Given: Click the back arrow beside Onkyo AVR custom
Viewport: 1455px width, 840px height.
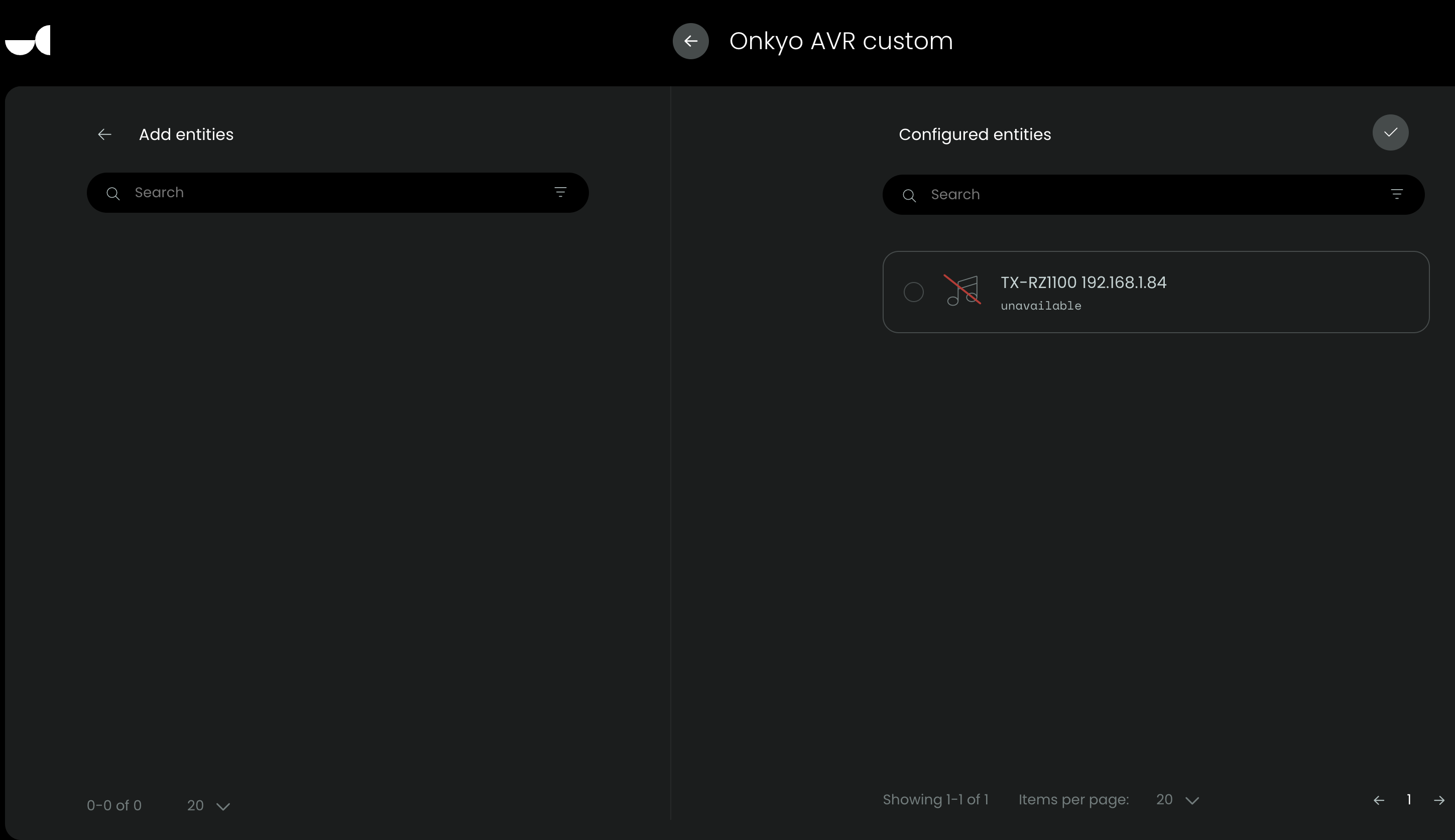Looking at the screenshot, I should [690, 41].
